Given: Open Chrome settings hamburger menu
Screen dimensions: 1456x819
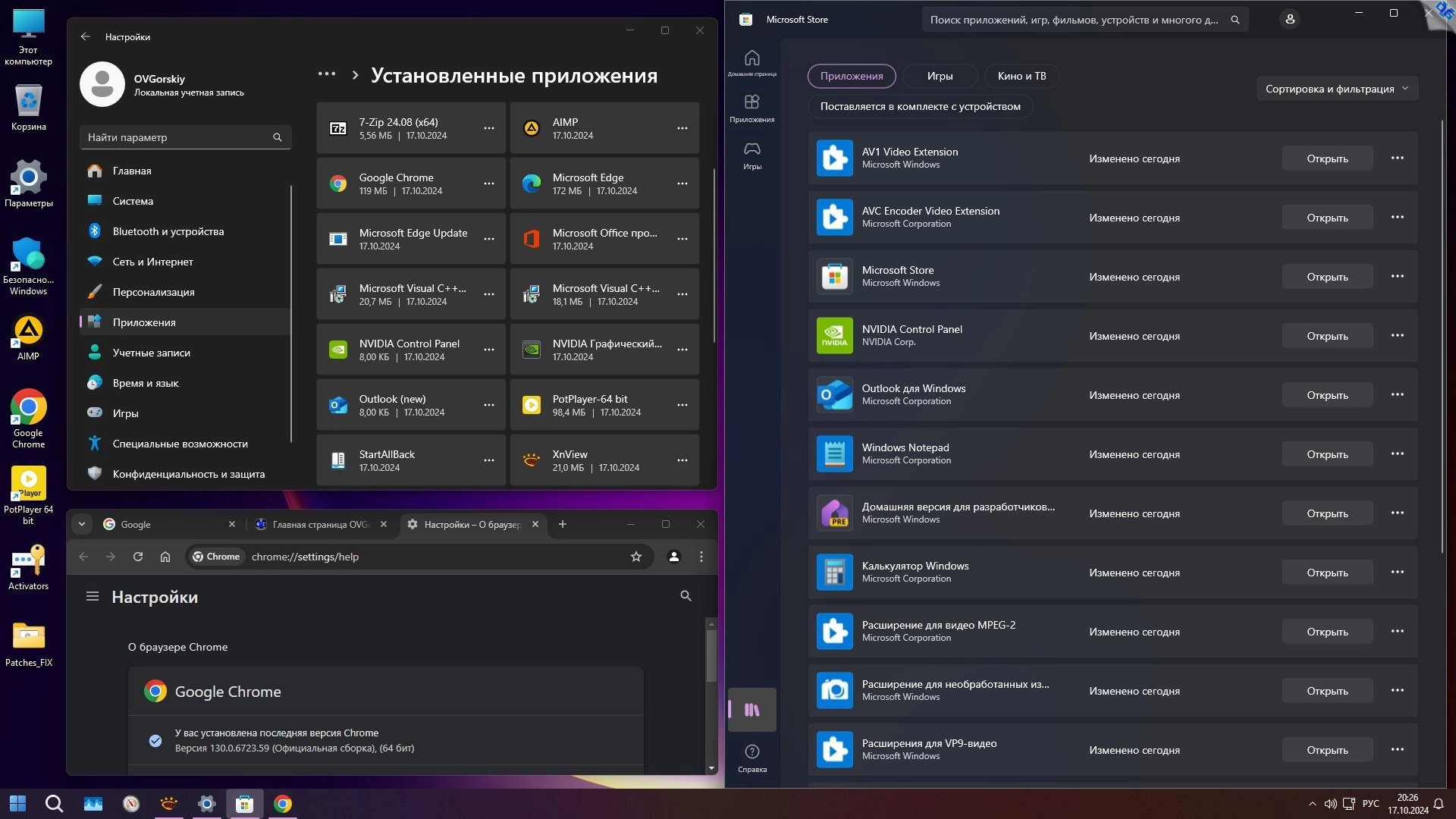Looking at the screenshot, I should 93,597.
